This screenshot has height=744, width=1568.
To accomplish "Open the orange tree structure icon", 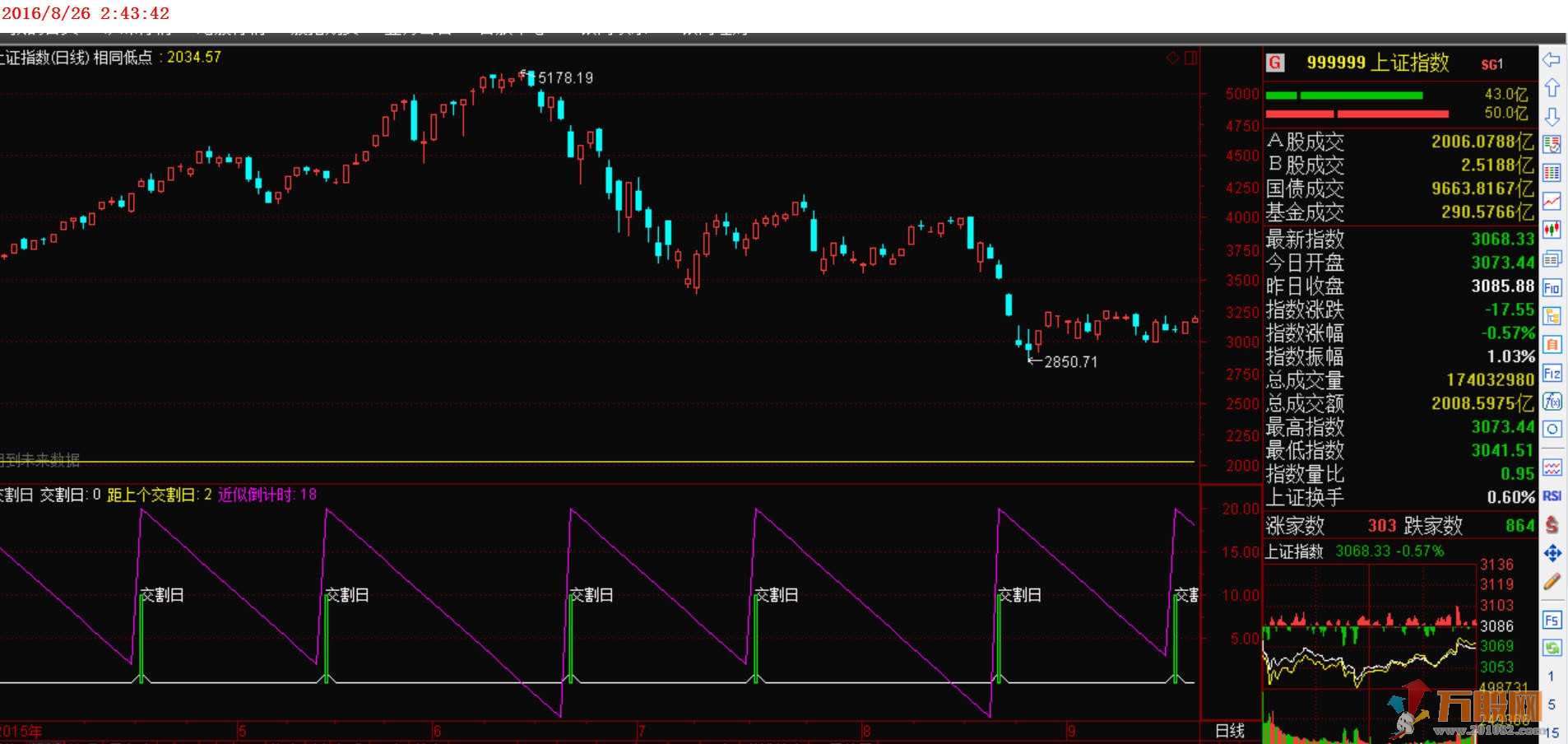I will point(1552,316).
